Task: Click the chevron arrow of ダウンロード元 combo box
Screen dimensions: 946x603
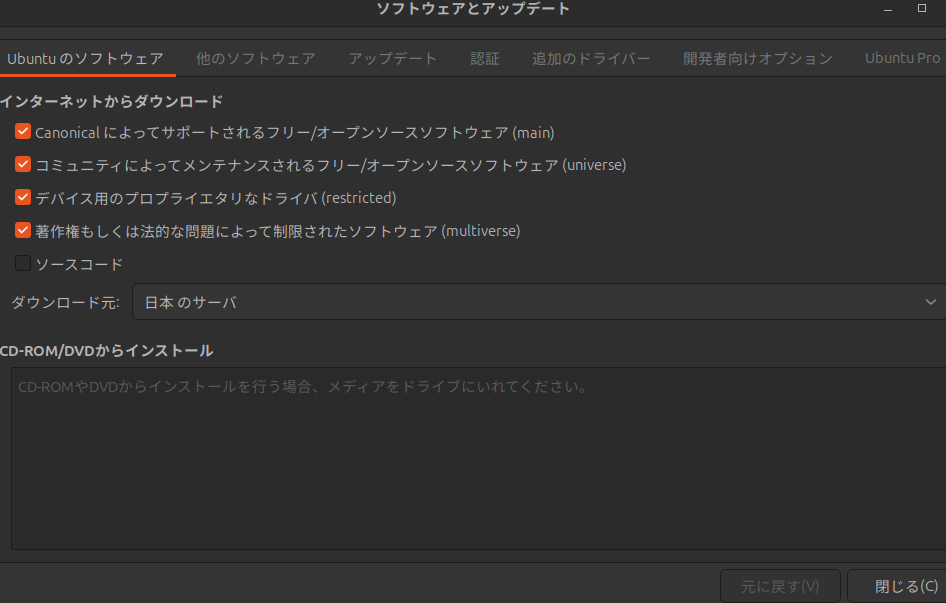Action: point(931,302)
